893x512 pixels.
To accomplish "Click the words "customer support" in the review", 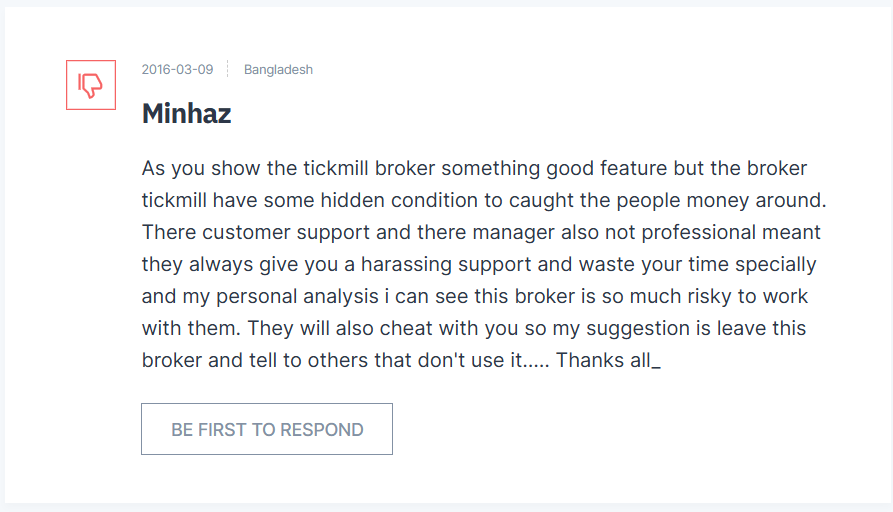I will (x=286, y=232).
